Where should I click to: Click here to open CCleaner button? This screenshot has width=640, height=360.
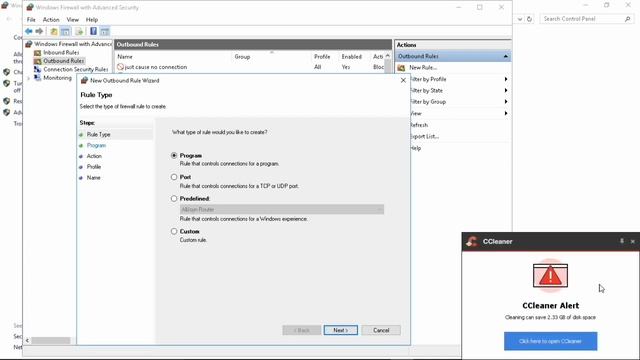pos(551,341)
